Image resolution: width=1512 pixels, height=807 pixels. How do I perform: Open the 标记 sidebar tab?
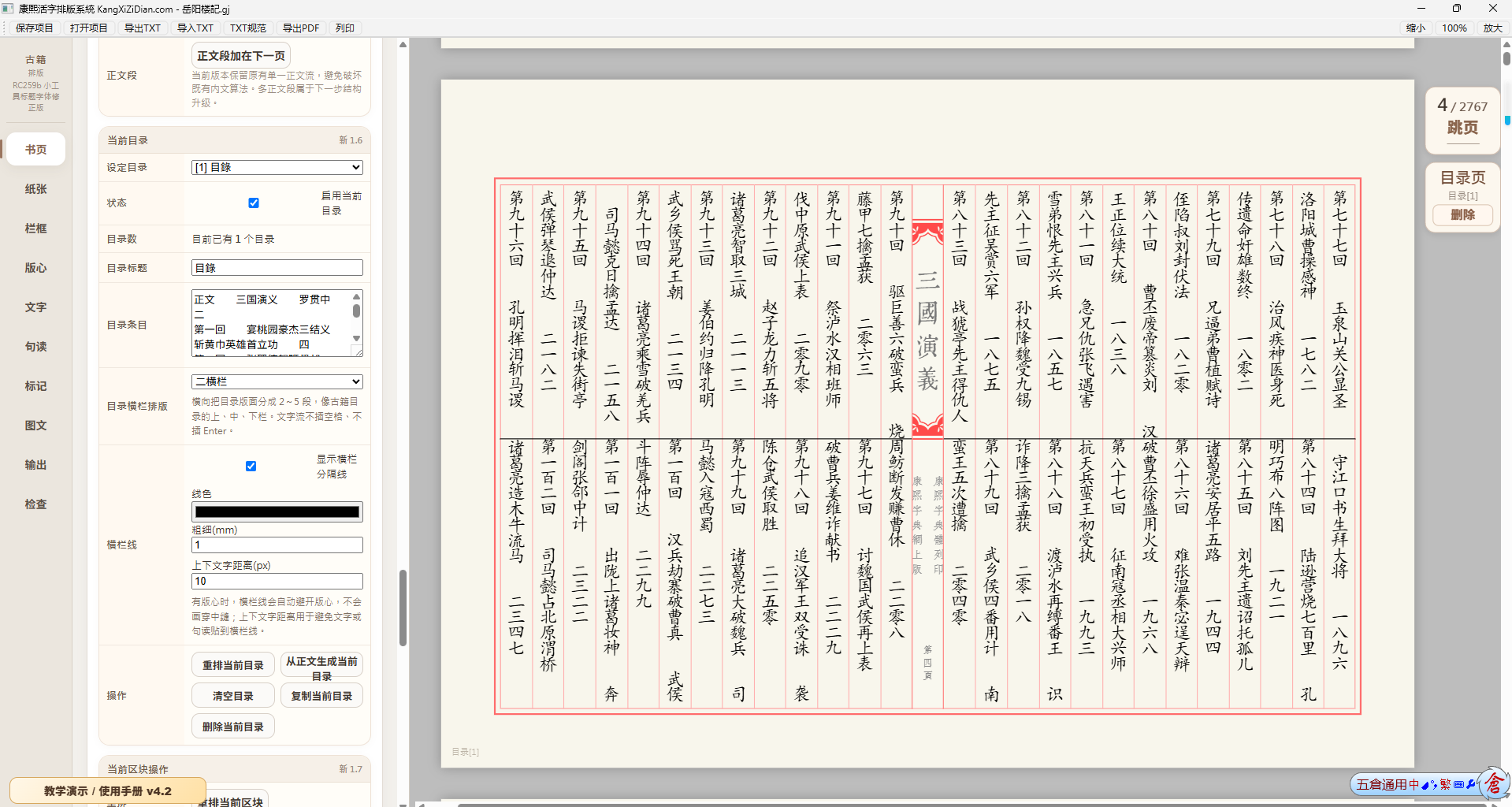click(x=35, y=386)
